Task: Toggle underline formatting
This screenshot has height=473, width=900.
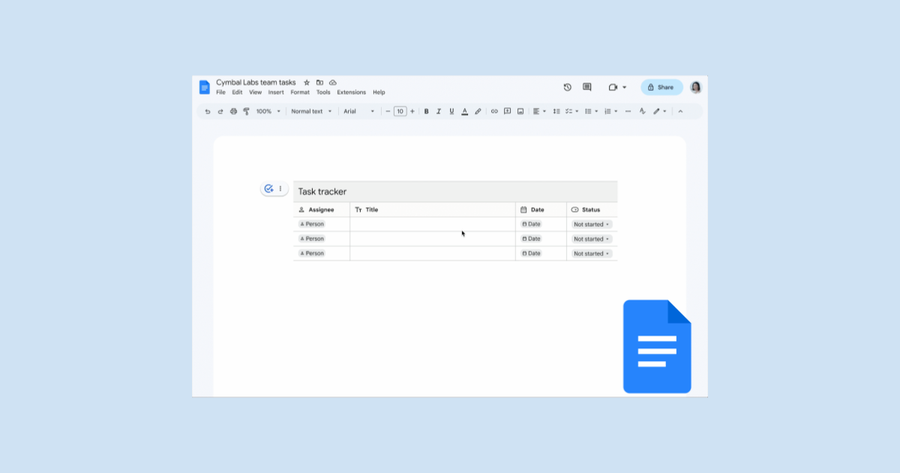Action: click(451, 111)
